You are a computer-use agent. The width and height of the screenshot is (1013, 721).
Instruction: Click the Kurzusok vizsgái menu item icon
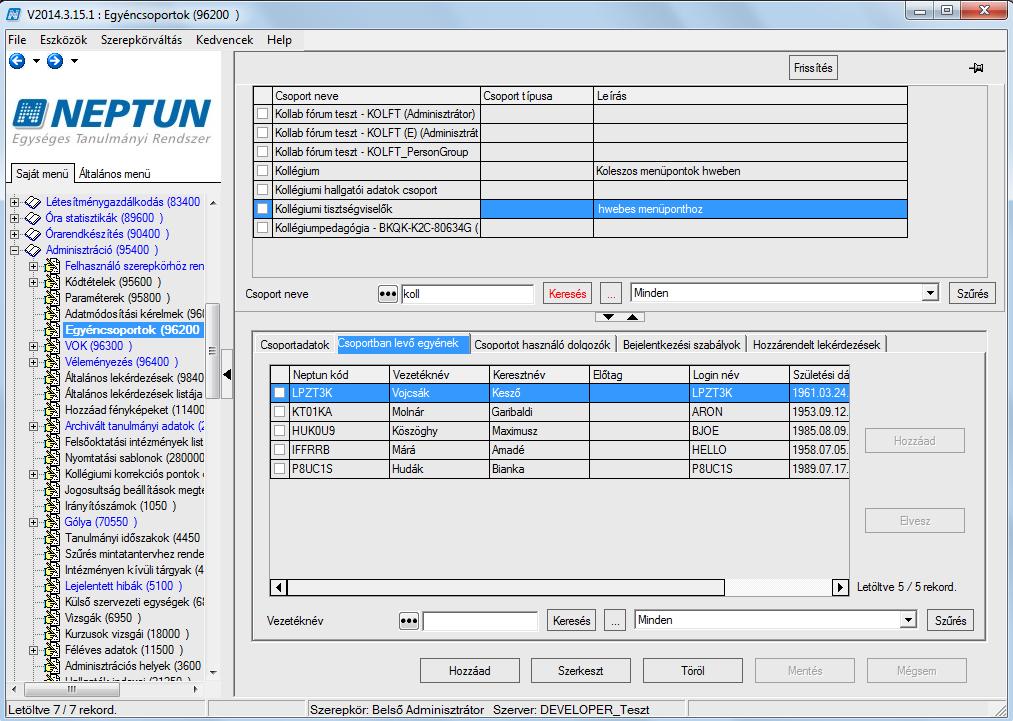(52, 634)
